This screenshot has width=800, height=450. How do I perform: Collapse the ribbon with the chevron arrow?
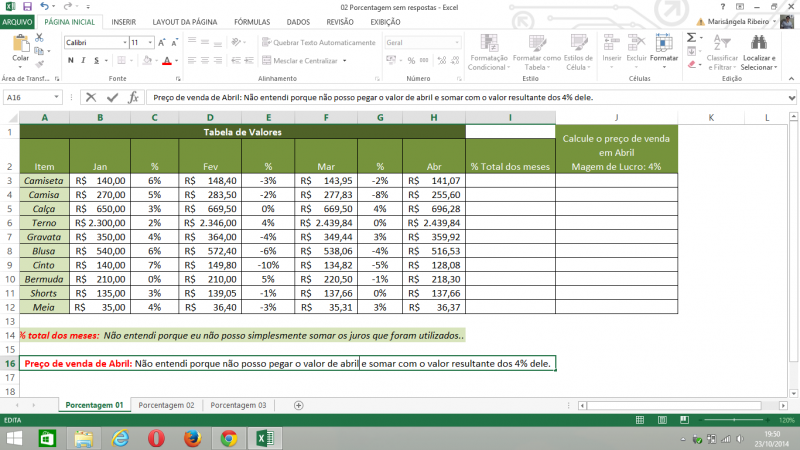791,79
